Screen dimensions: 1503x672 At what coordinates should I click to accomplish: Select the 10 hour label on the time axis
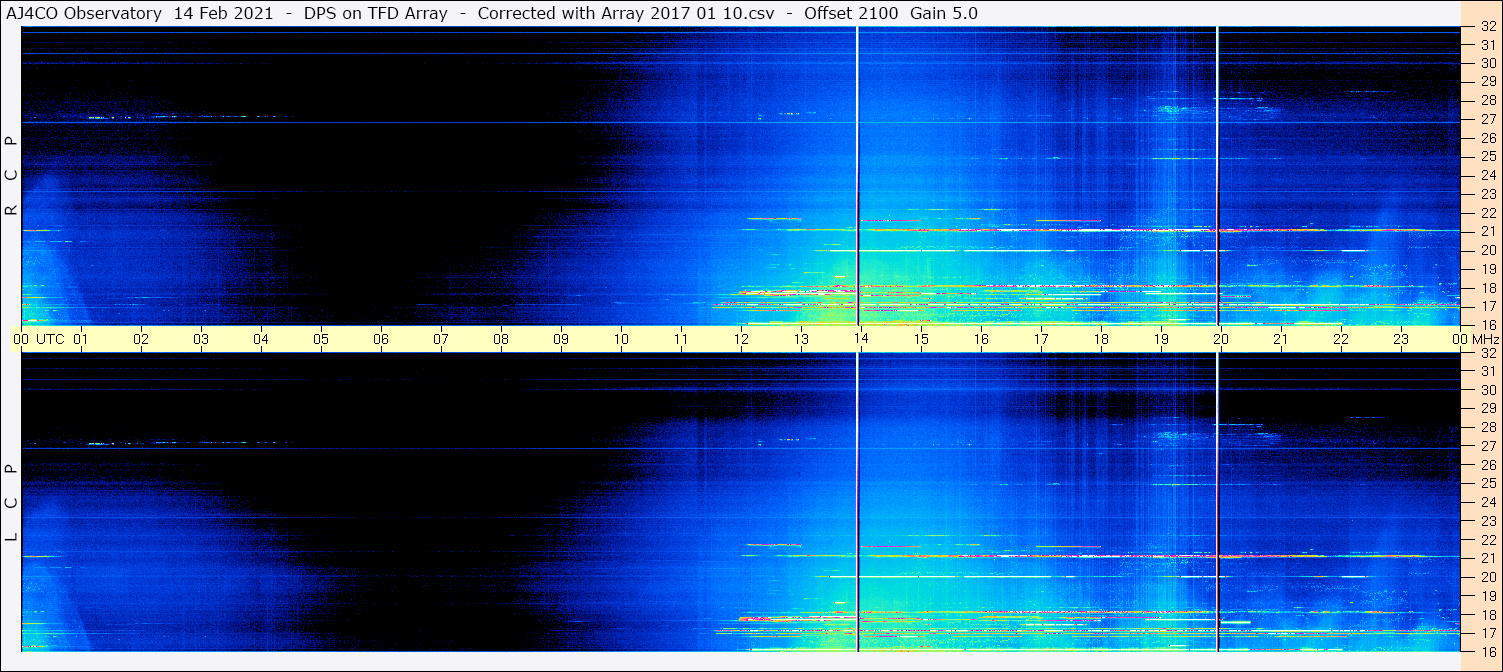(x=621, y=339)
